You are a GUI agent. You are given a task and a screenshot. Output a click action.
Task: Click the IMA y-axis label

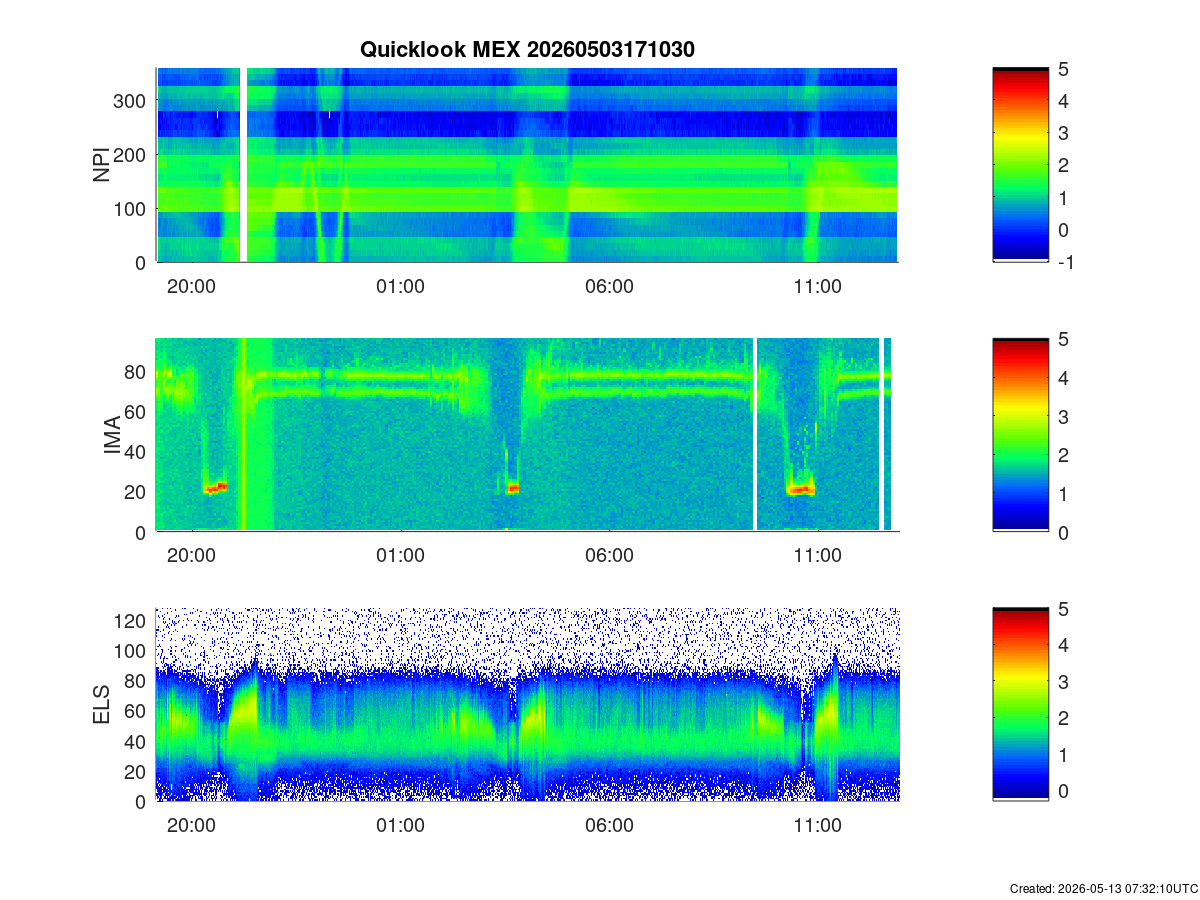112,436
